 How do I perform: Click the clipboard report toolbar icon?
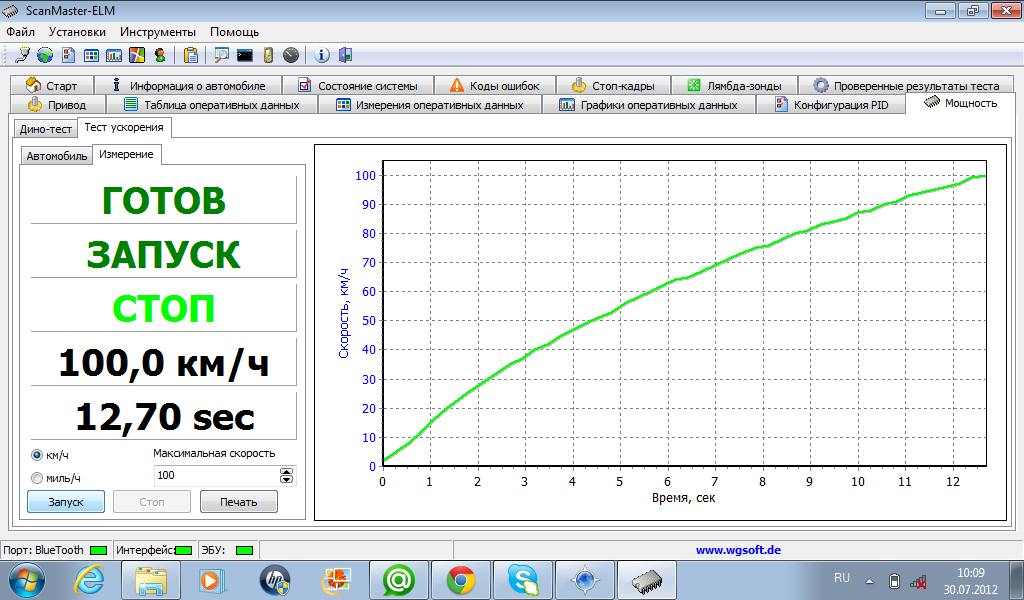pos(191,55)
